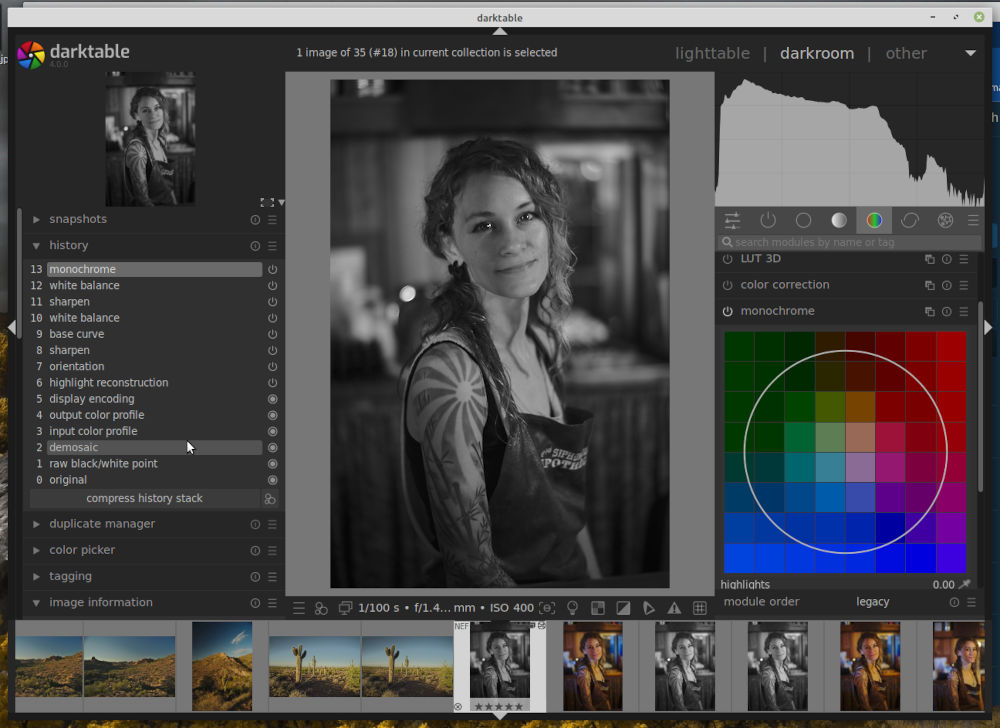This screenshot has width=1000, height=728.
Task: Enable the color correction module
Action: pyautogui.click(x=728, y=286)
